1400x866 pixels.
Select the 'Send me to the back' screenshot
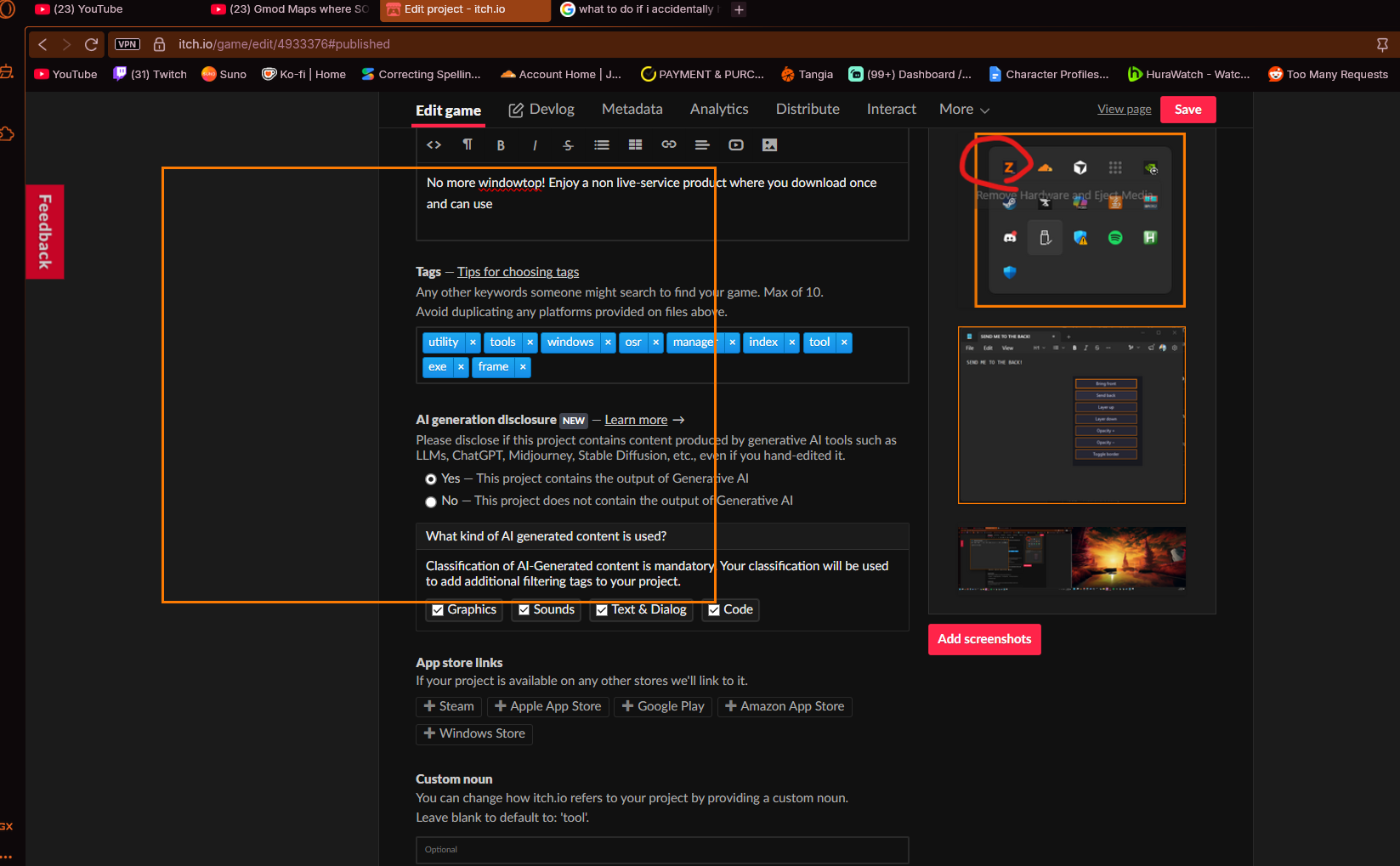1071,416
